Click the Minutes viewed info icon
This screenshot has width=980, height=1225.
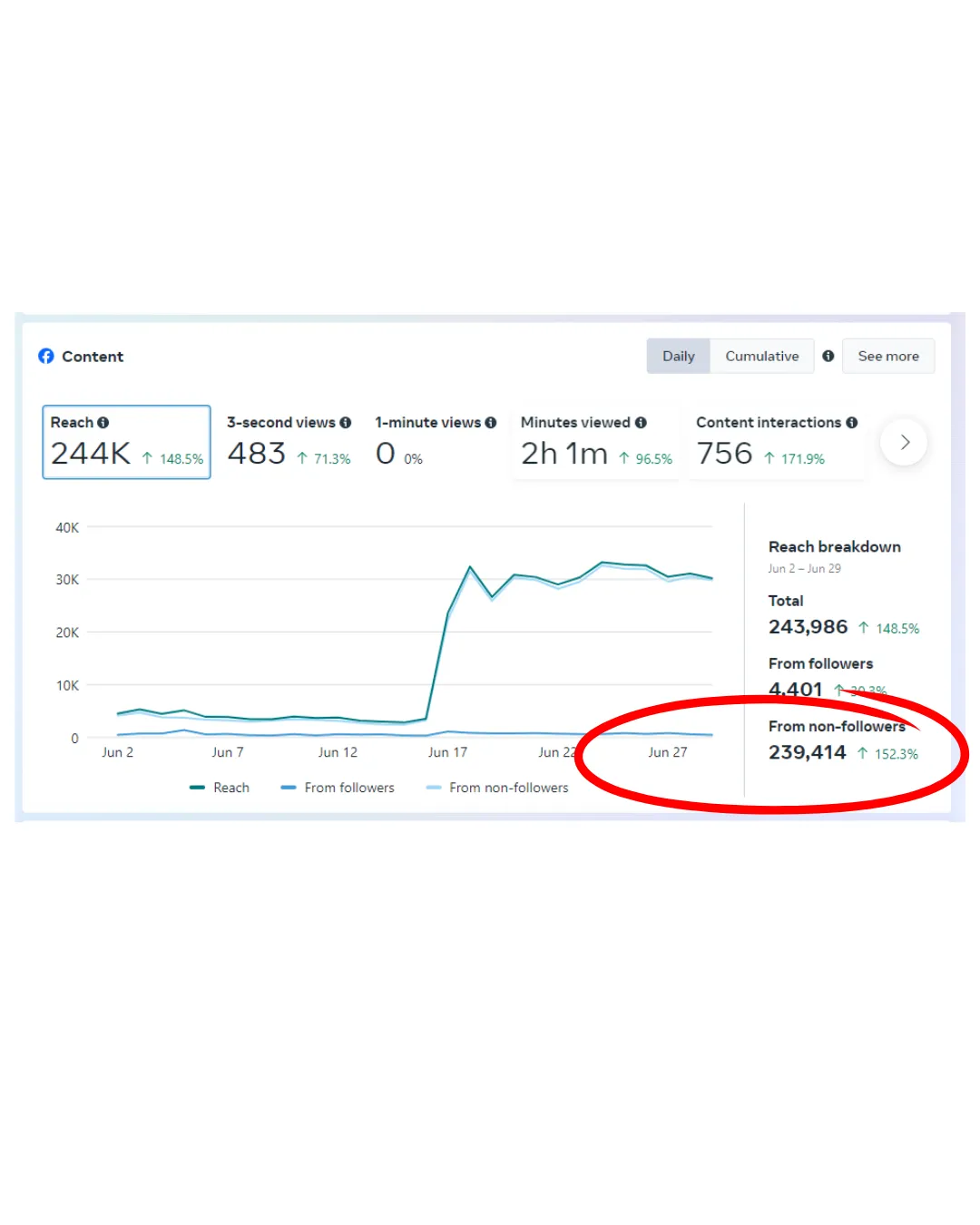(641, 423)
